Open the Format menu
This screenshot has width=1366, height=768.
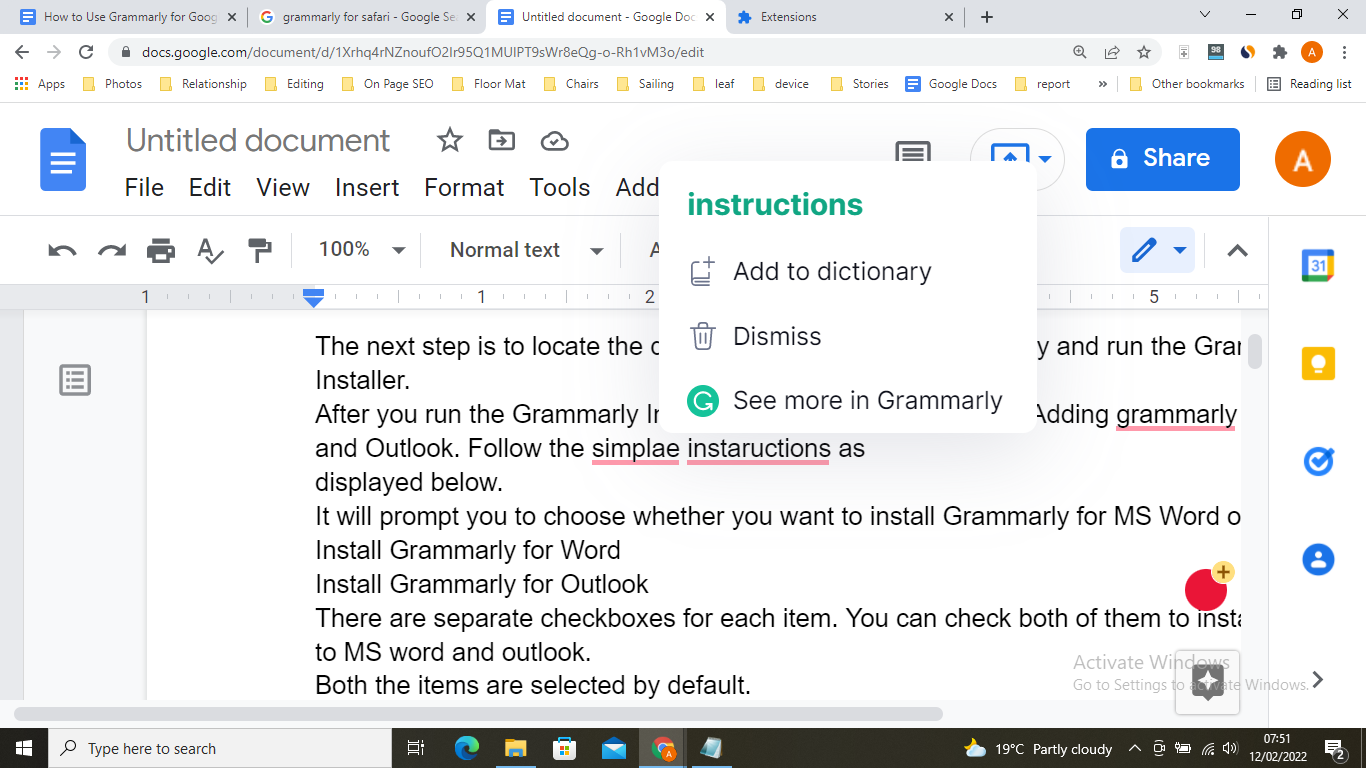[x=464, y=187]
